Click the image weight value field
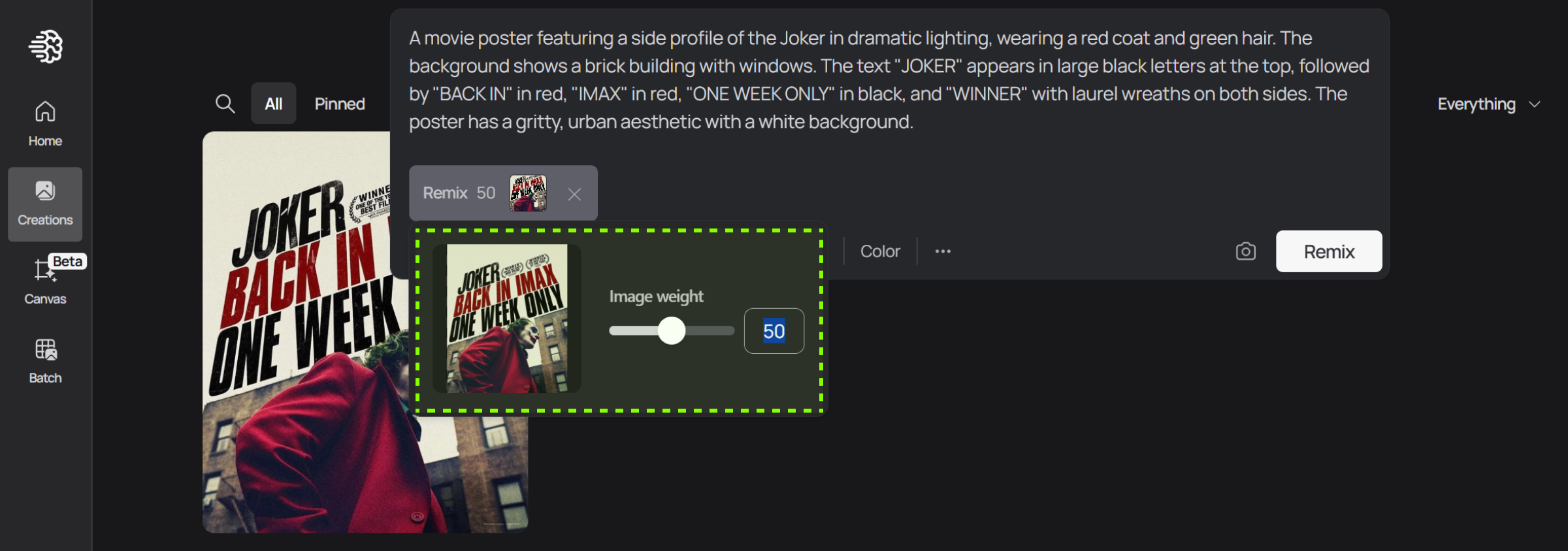Viewport: 1568px width, 551px height. (x=774, y=331)
